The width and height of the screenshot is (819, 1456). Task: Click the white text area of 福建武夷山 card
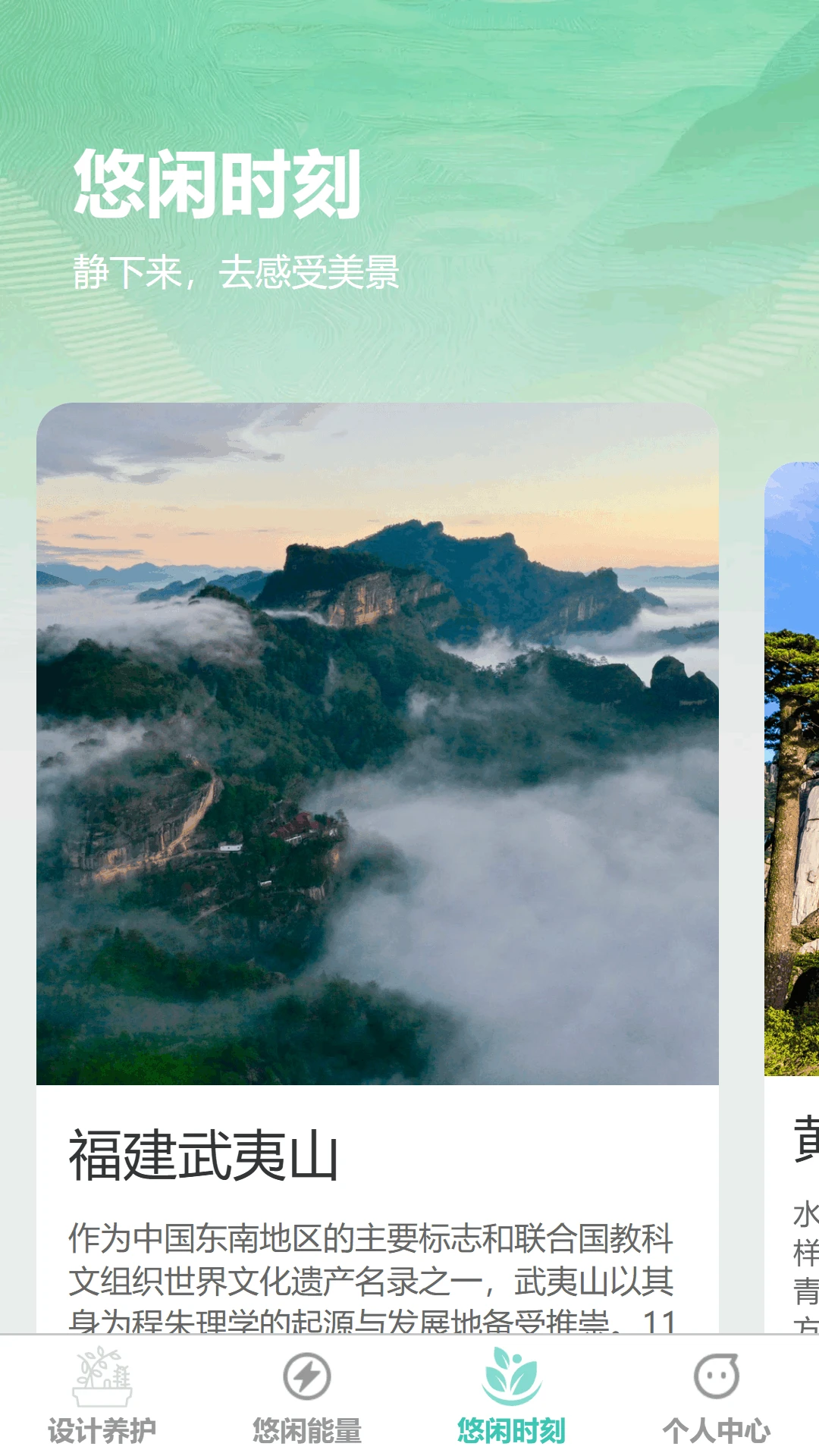click(378, 1210)
